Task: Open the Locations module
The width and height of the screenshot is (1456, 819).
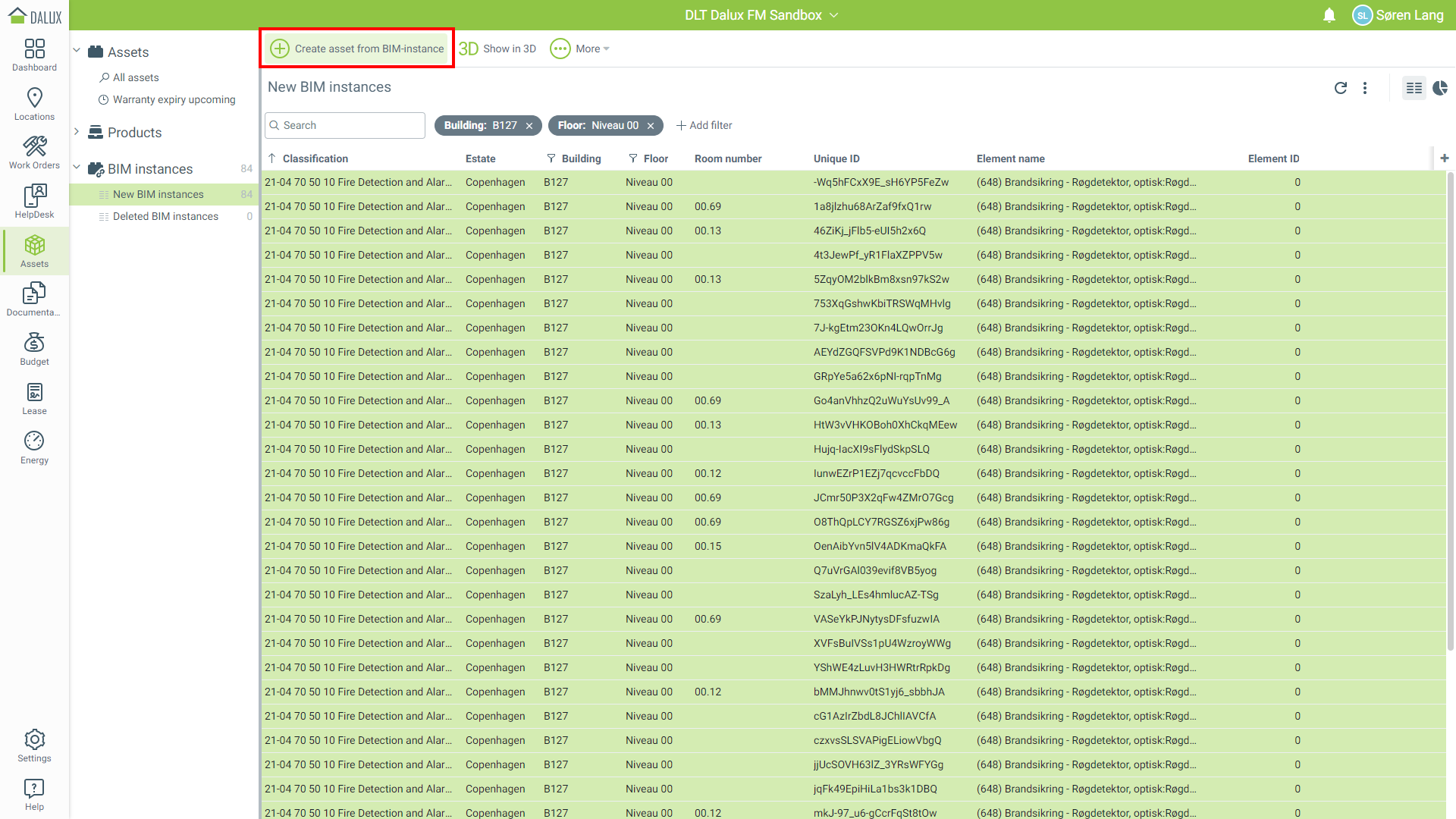Action: (x=34, y=104)
